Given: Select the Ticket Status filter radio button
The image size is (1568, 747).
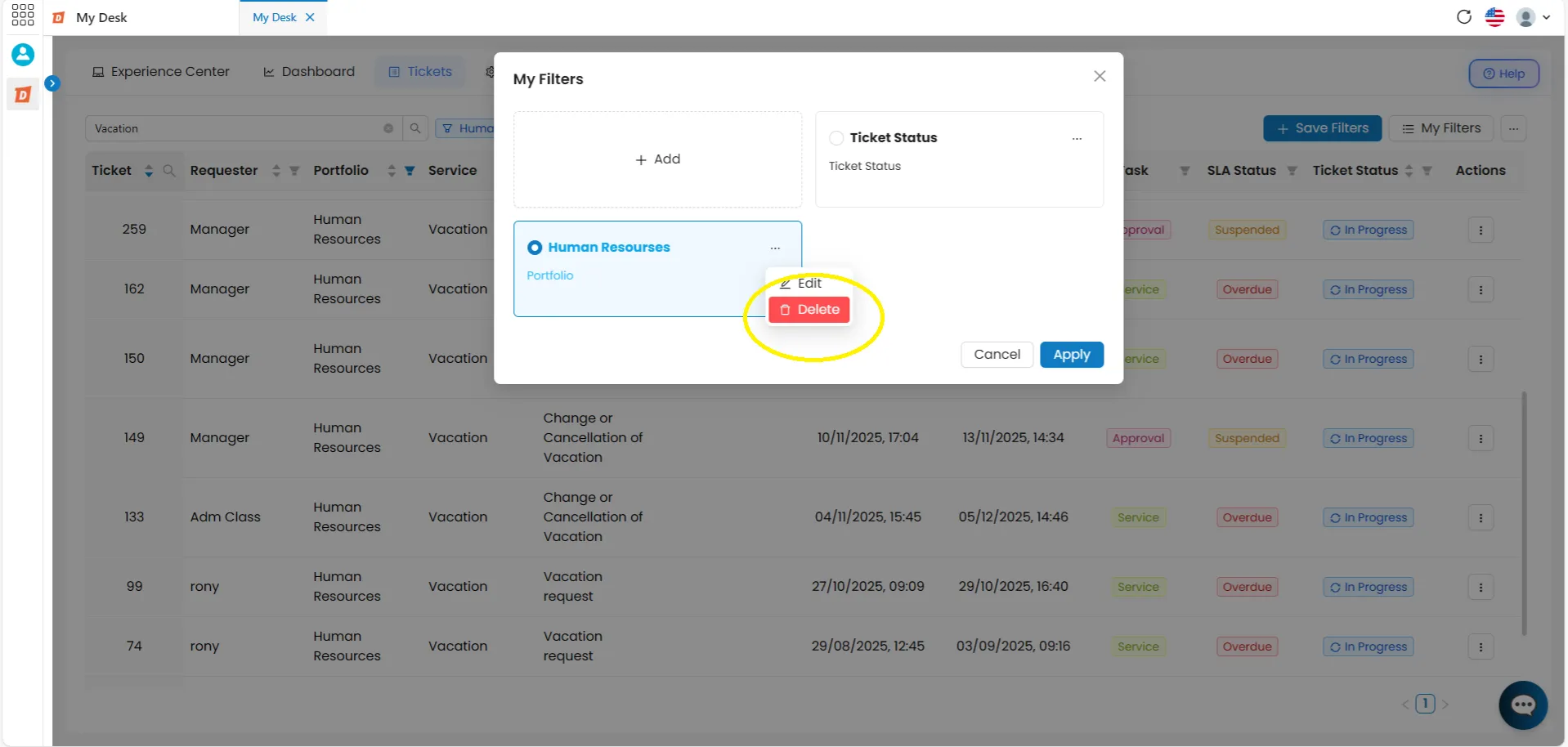Looking at the screenshot, I should click(x=836, y=138).
